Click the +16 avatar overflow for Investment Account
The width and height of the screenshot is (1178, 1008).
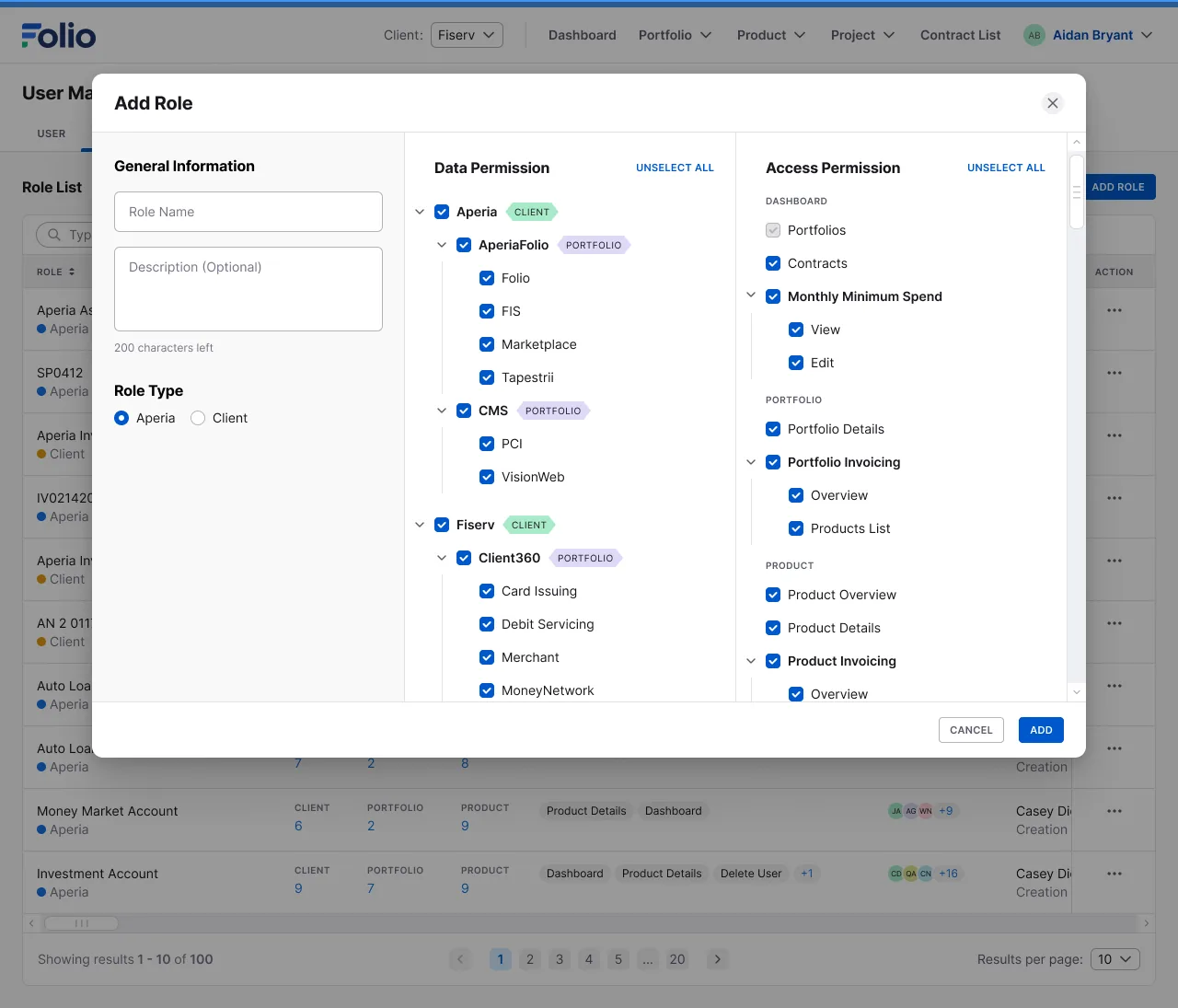coord(948,874)
